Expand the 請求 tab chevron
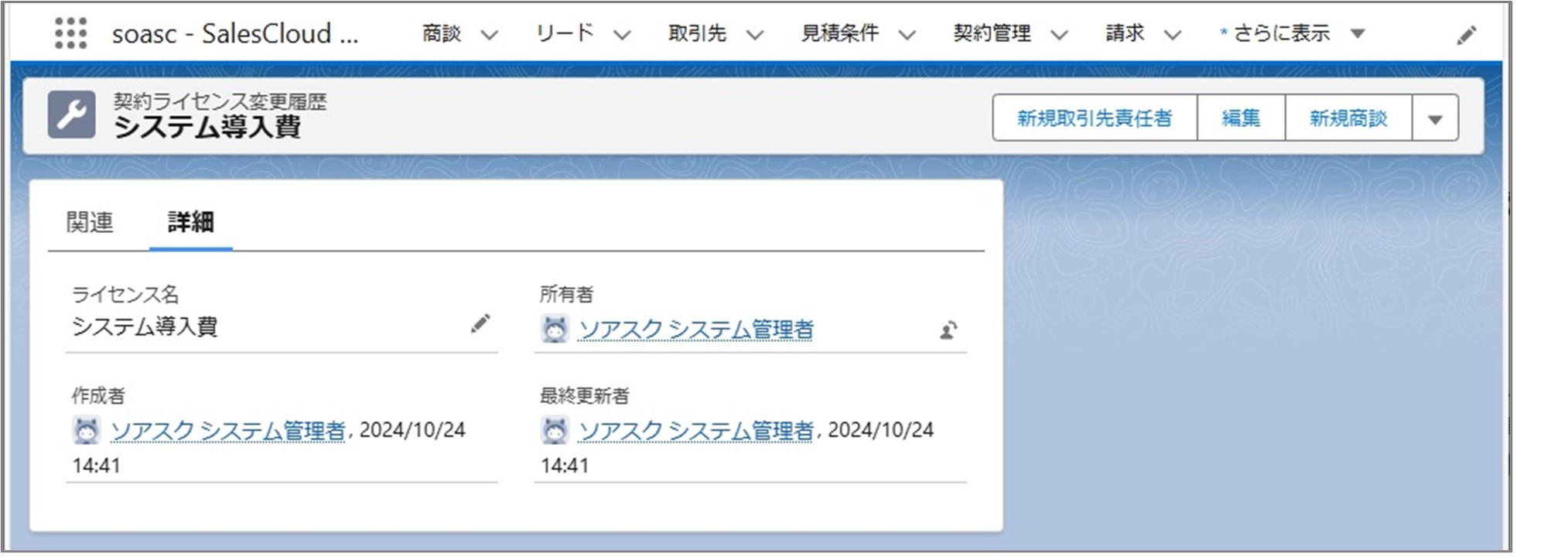 point(1173,35)
